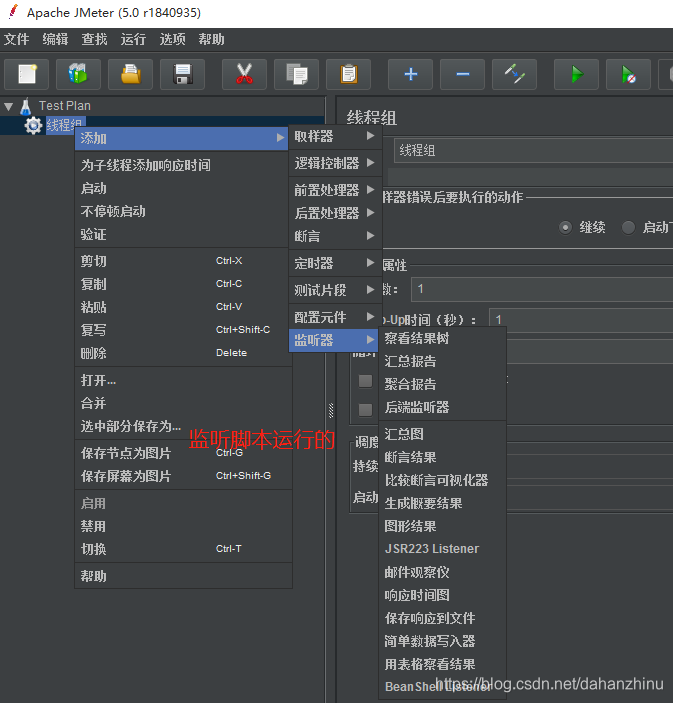
Task: Tick the lower checkbox beside the listener submenu
Action: coord(365,409)
